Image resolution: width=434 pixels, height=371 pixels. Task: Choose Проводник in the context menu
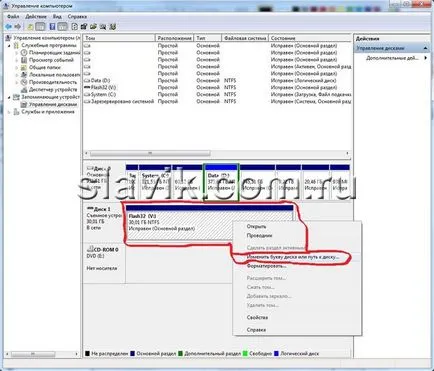point(259,236)
